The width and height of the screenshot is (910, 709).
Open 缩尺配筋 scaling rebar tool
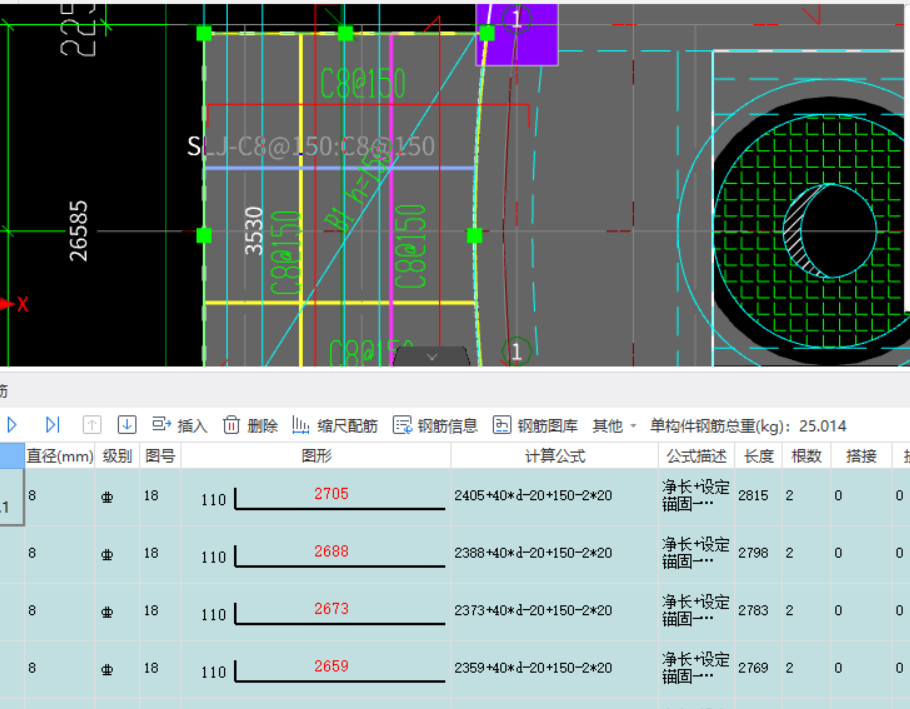tap(334, 426)
